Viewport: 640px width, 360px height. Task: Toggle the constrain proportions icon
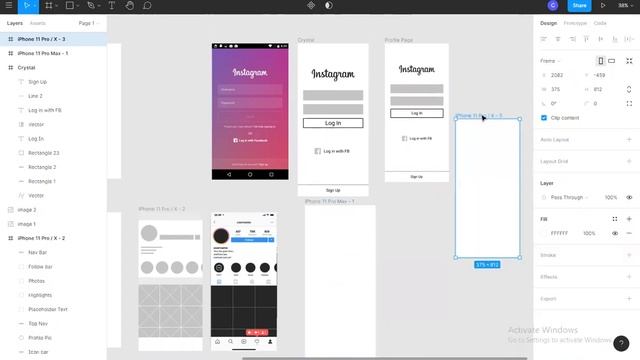[629, 89]
